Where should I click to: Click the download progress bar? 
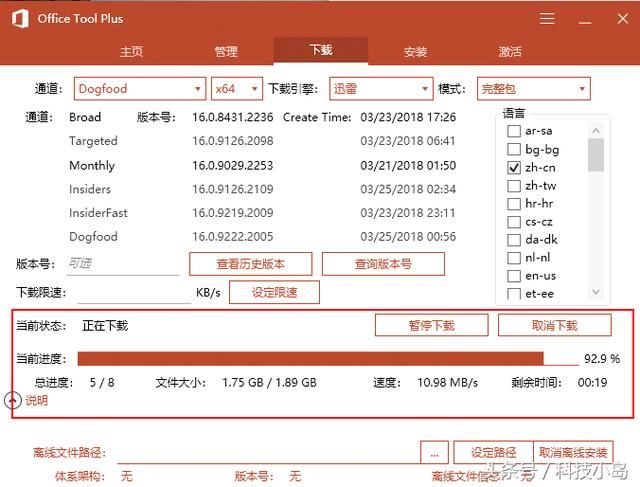[x=328, y=359]
